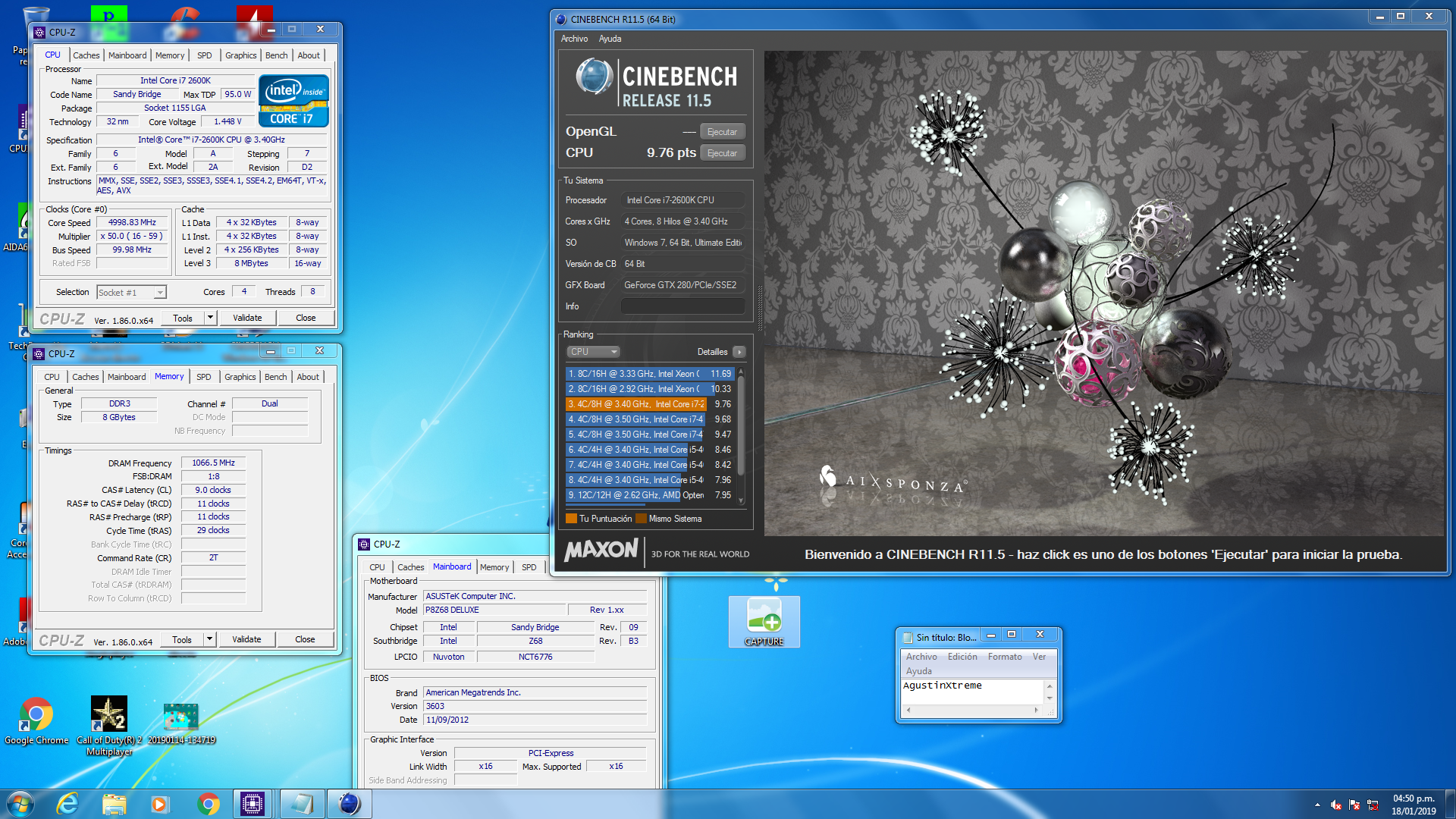Click Validate in top CPU-Z window
Image resolution: width=1456 pixels, height=819 pixels.
(x=247, y=318)
